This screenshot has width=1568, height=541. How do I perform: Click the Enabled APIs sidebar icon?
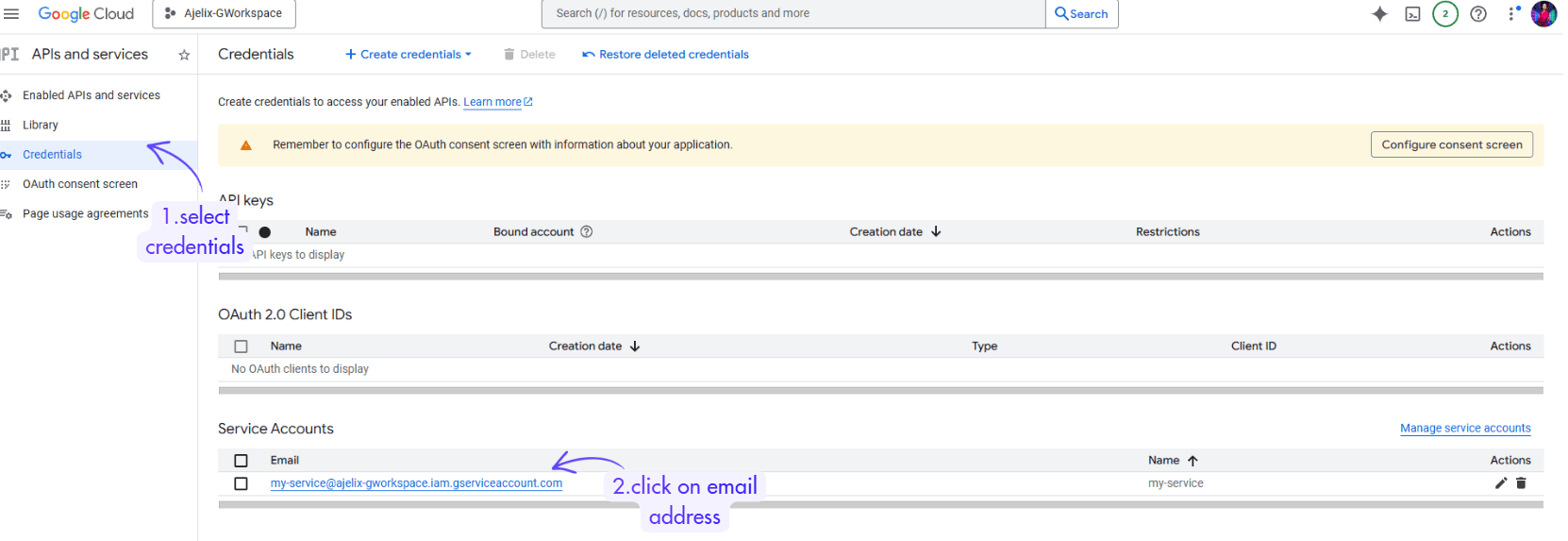pos(6,95)
